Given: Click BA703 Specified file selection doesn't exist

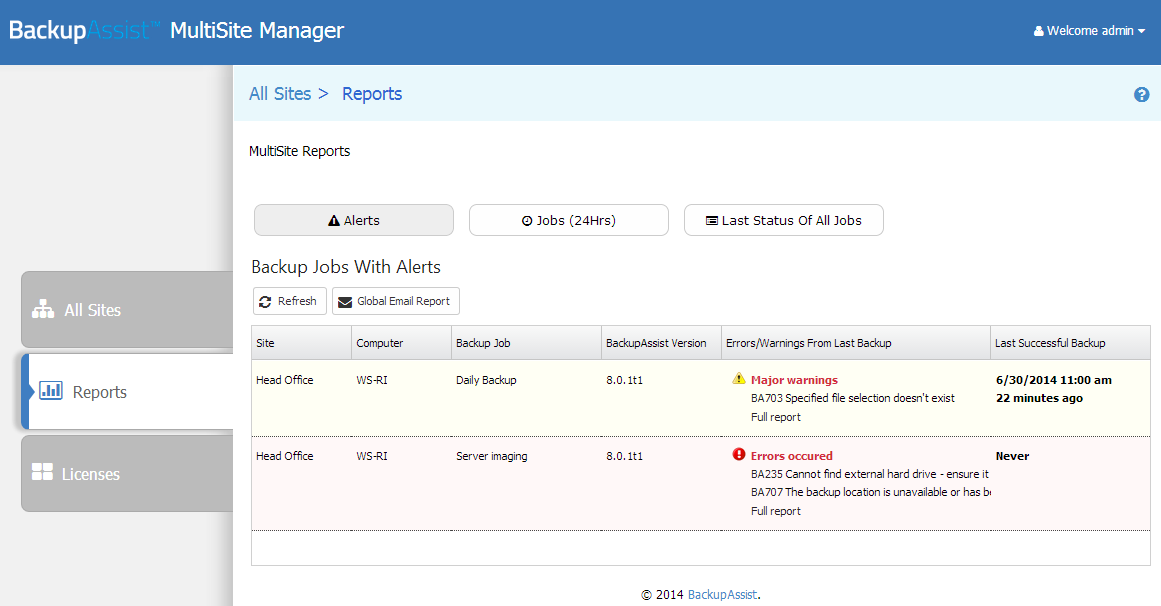Looking at the screenshot, I should [x=852, y=398].
